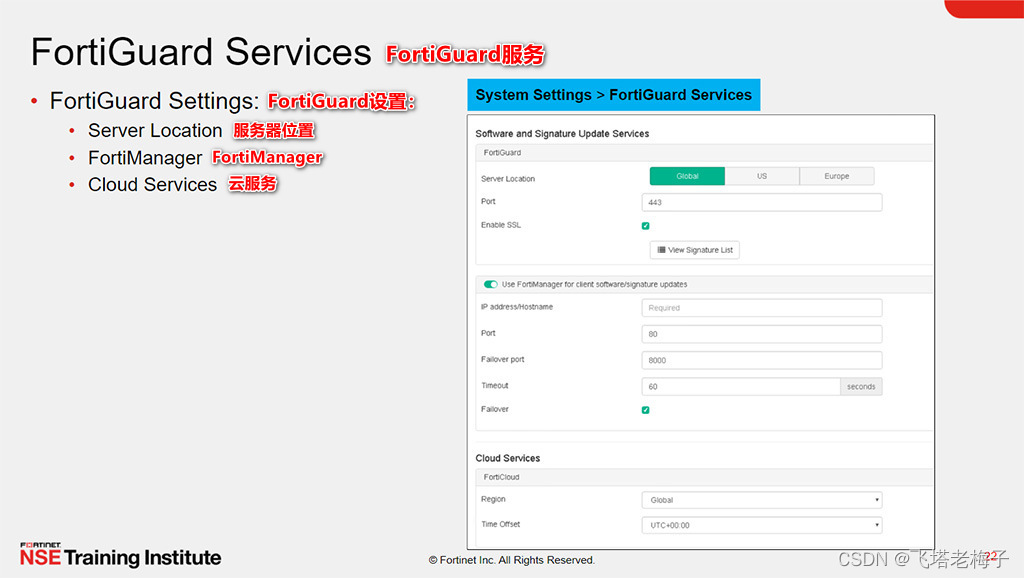
Task: Click the seconds unit label next to Timeout
Action: [861, 387]
